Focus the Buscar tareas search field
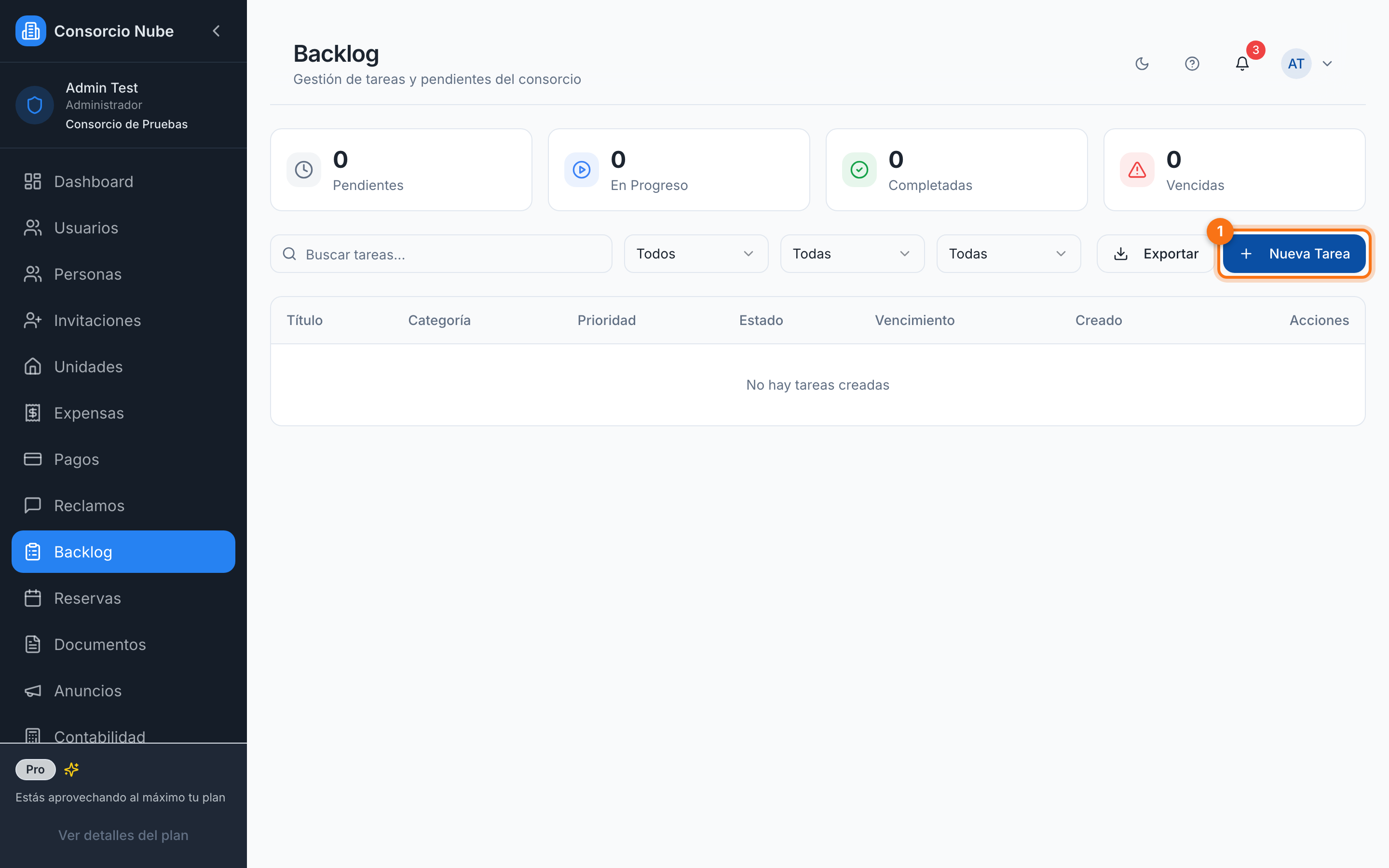Screen dimensions: 1389x868 [x=441, y=254]
